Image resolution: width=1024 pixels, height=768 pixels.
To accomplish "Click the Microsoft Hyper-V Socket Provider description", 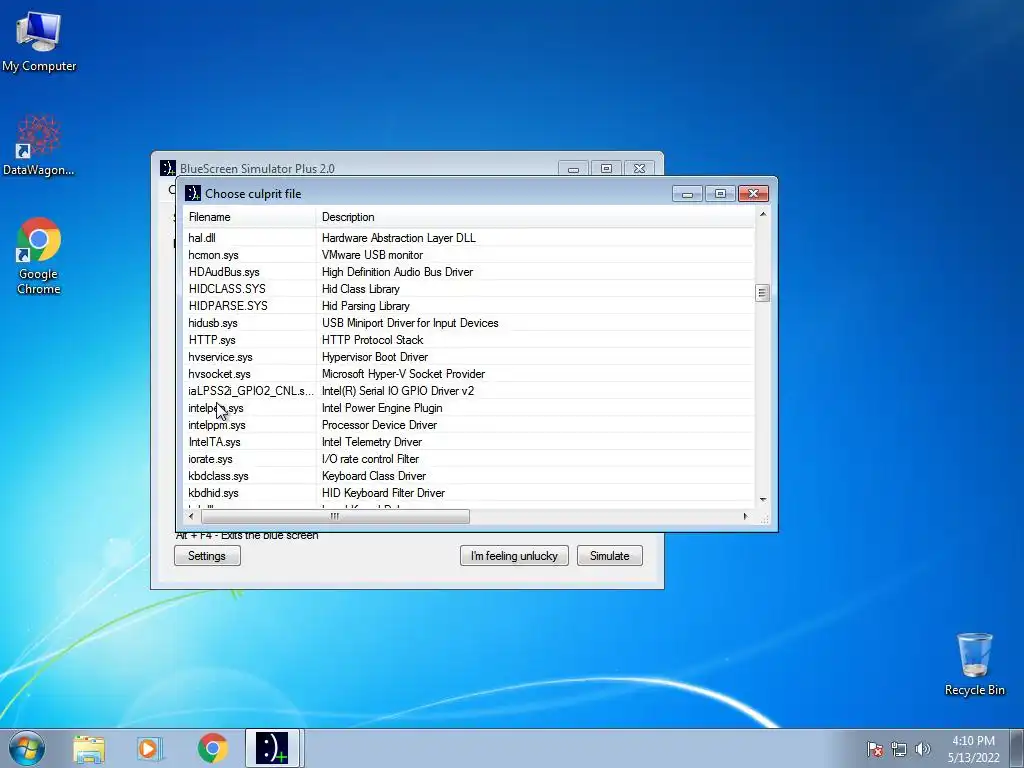I will click(403, 374).
